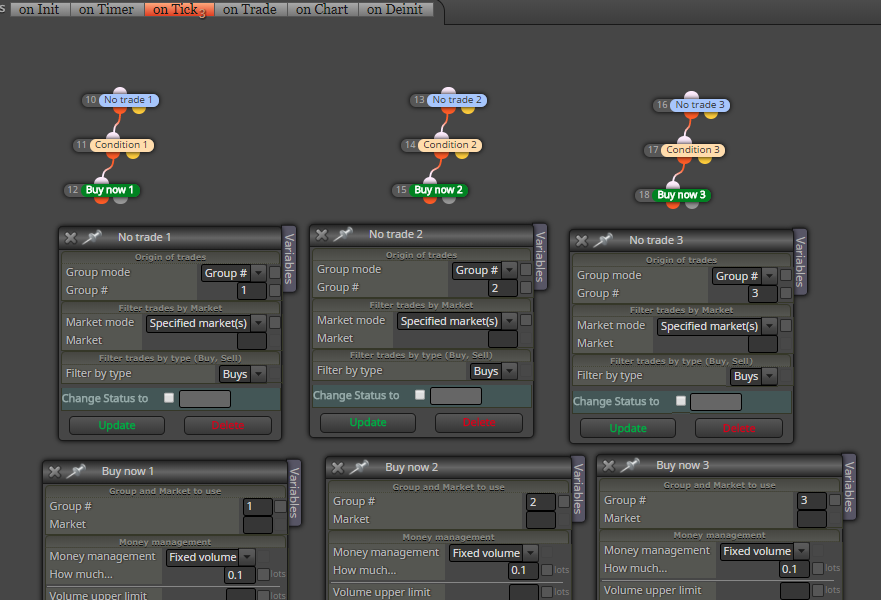The height and width of the screenshot is (600, 881).
Task: Click Update in No trade 2 panel
Action: pos(368,422)
